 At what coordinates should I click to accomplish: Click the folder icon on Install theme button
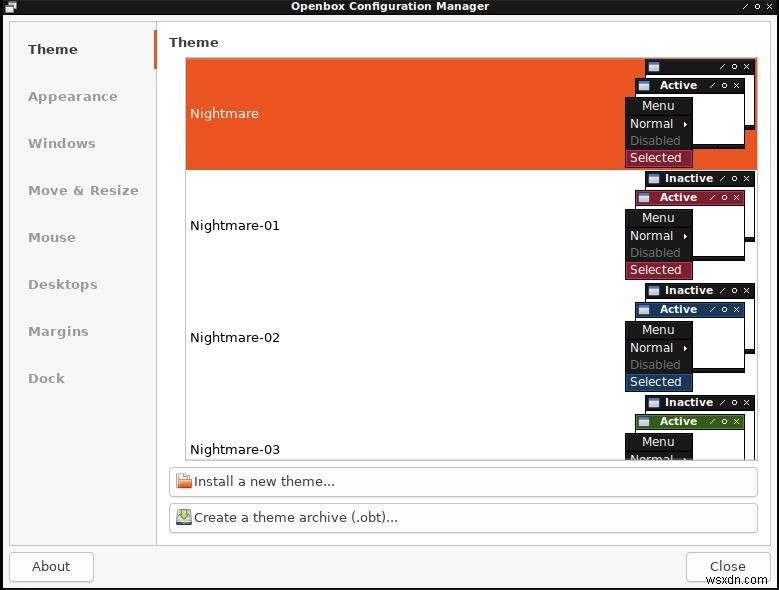point(184,481)
